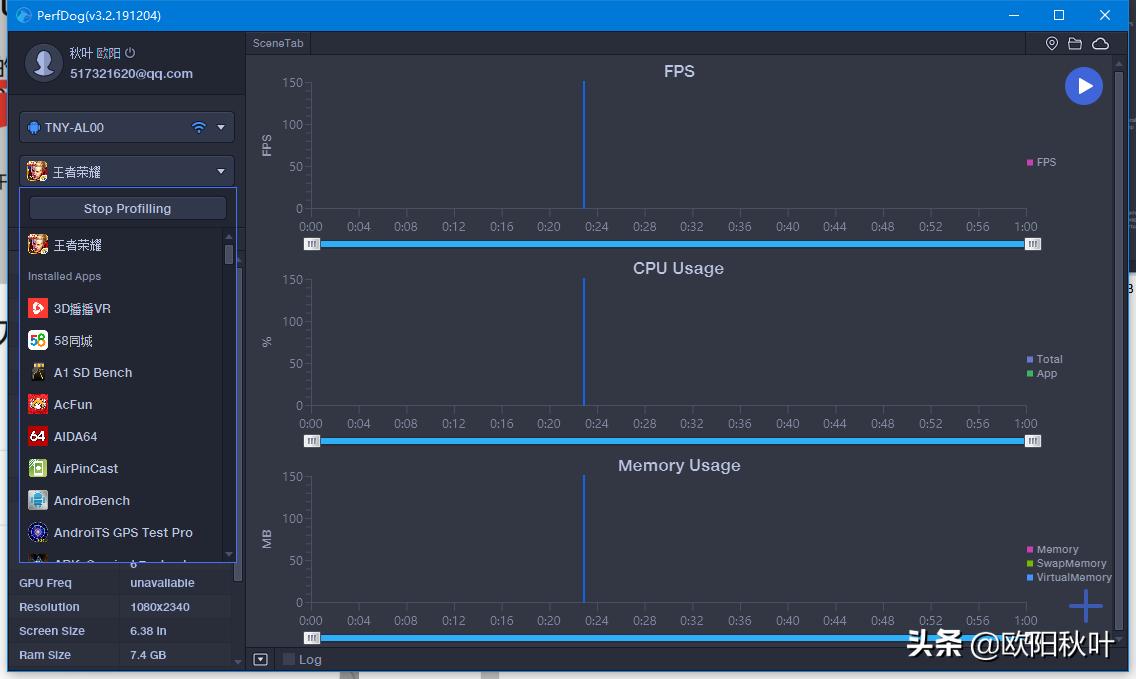The image size is (1136, 679).
Task: Click the Ram Size value 7.4 GB
Action: pyautogui.click(x=148, y=655)
